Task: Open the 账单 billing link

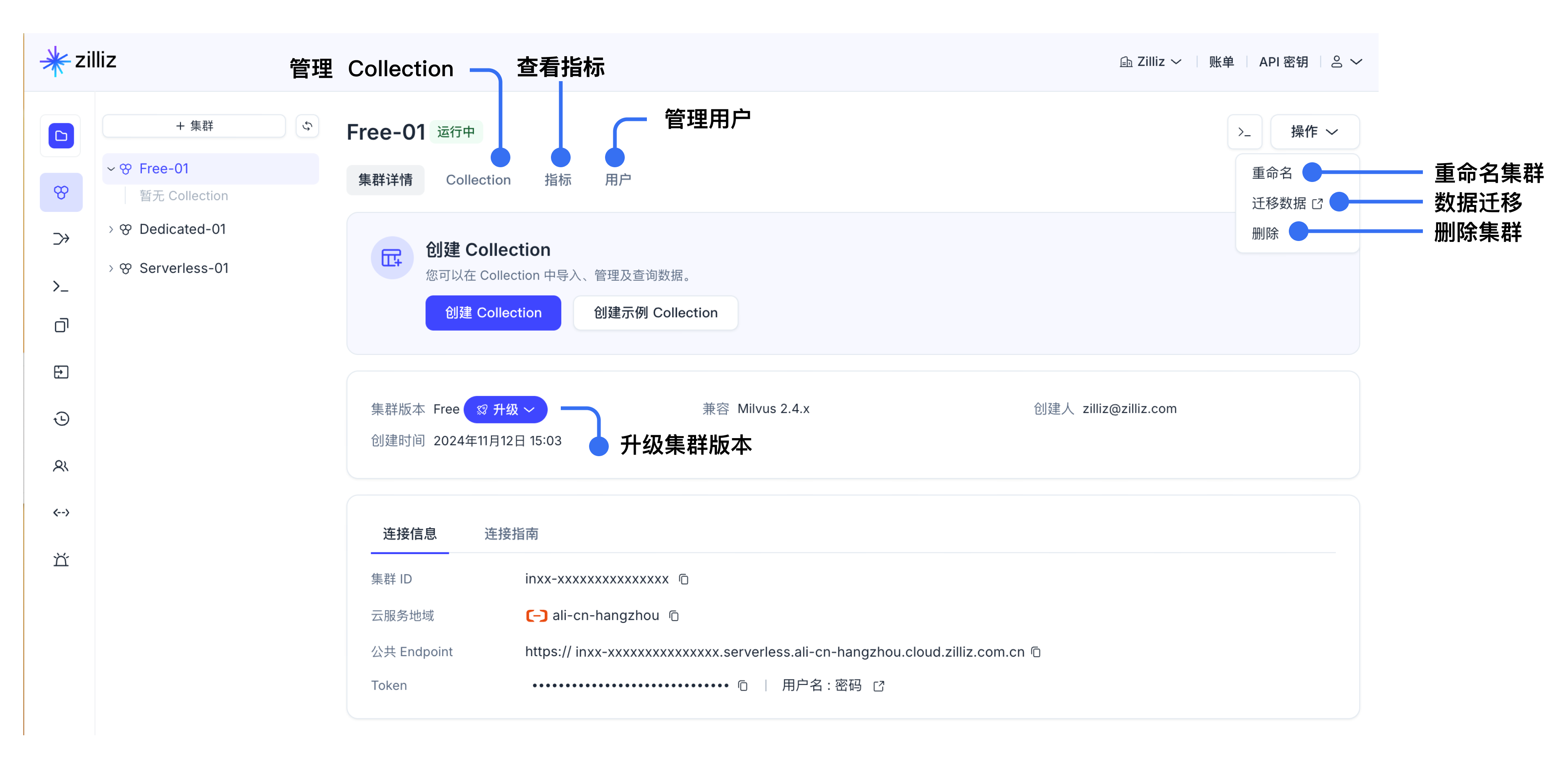Action: point(1221,61)
